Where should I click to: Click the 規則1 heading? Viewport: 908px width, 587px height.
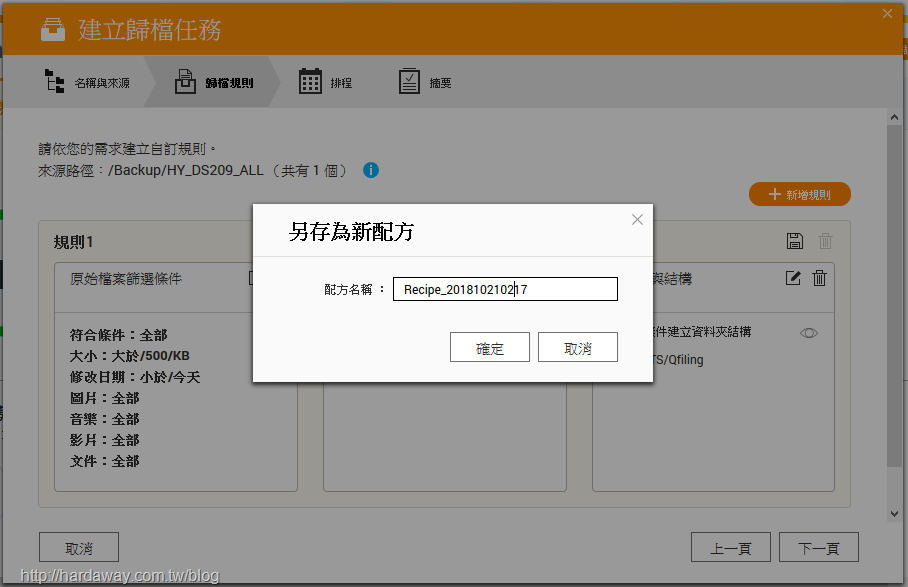click(73, 242)
